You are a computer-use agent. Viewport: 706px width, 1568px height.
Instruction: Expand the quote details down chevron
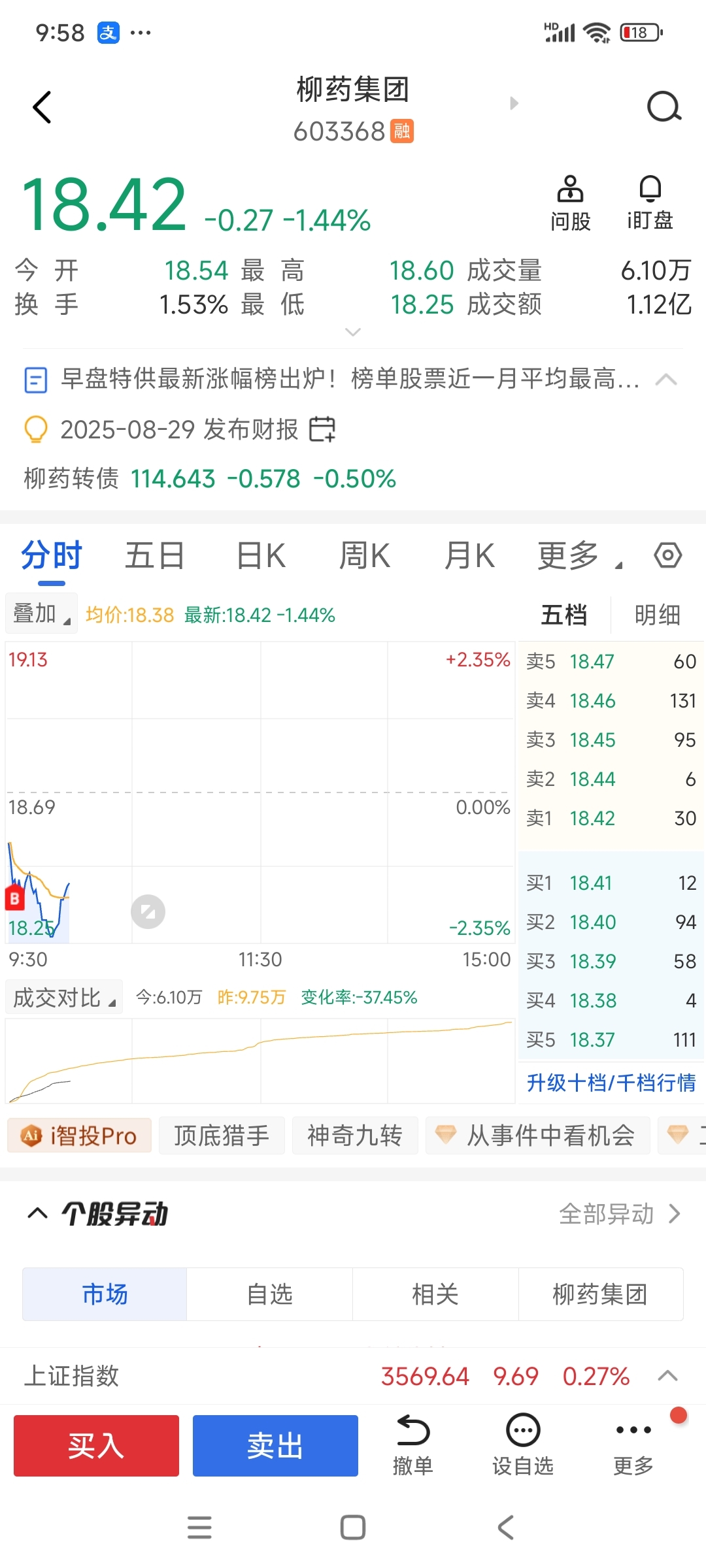pos(353,332)
